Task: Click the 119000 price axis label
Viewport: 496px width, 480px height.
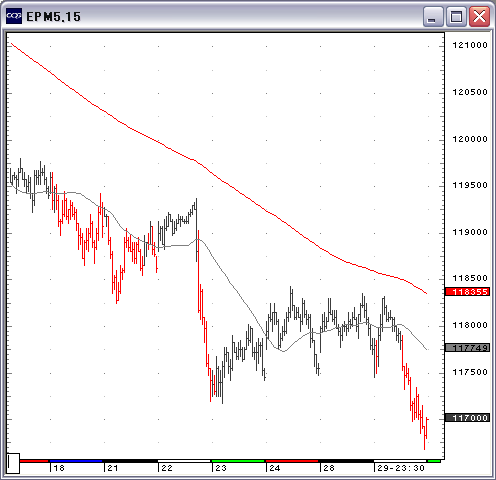Action: pyautogui.click(x=470, y=232)
